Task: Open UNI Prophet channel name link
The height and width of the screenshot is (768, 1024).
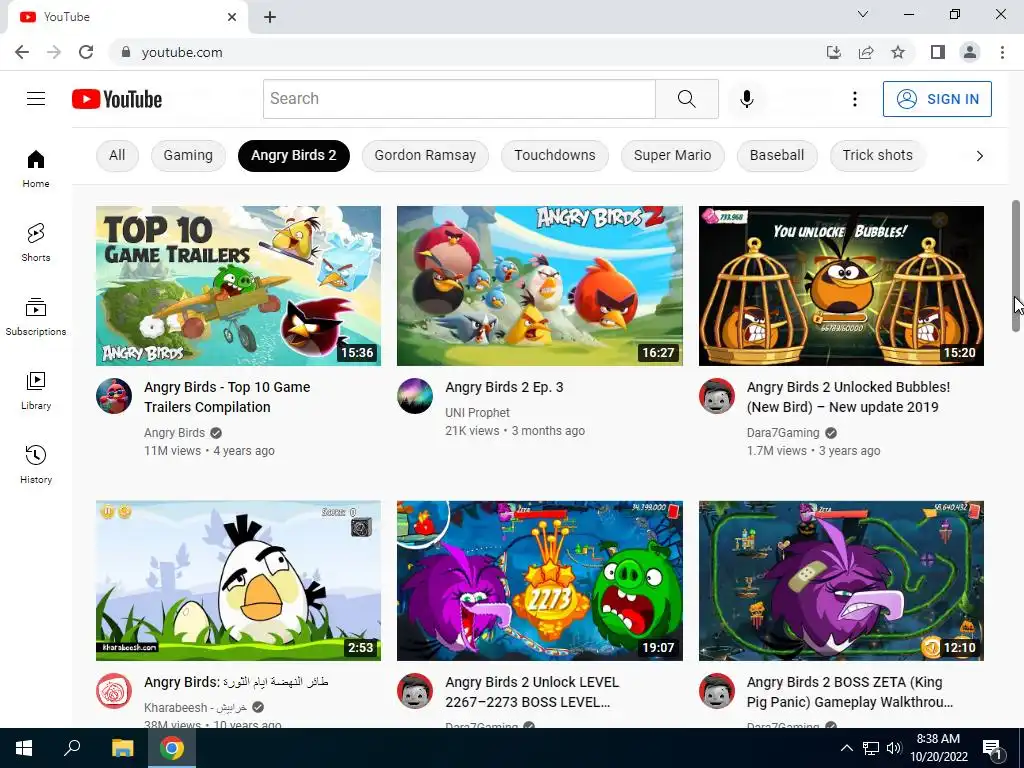Action: coord(477,413)
